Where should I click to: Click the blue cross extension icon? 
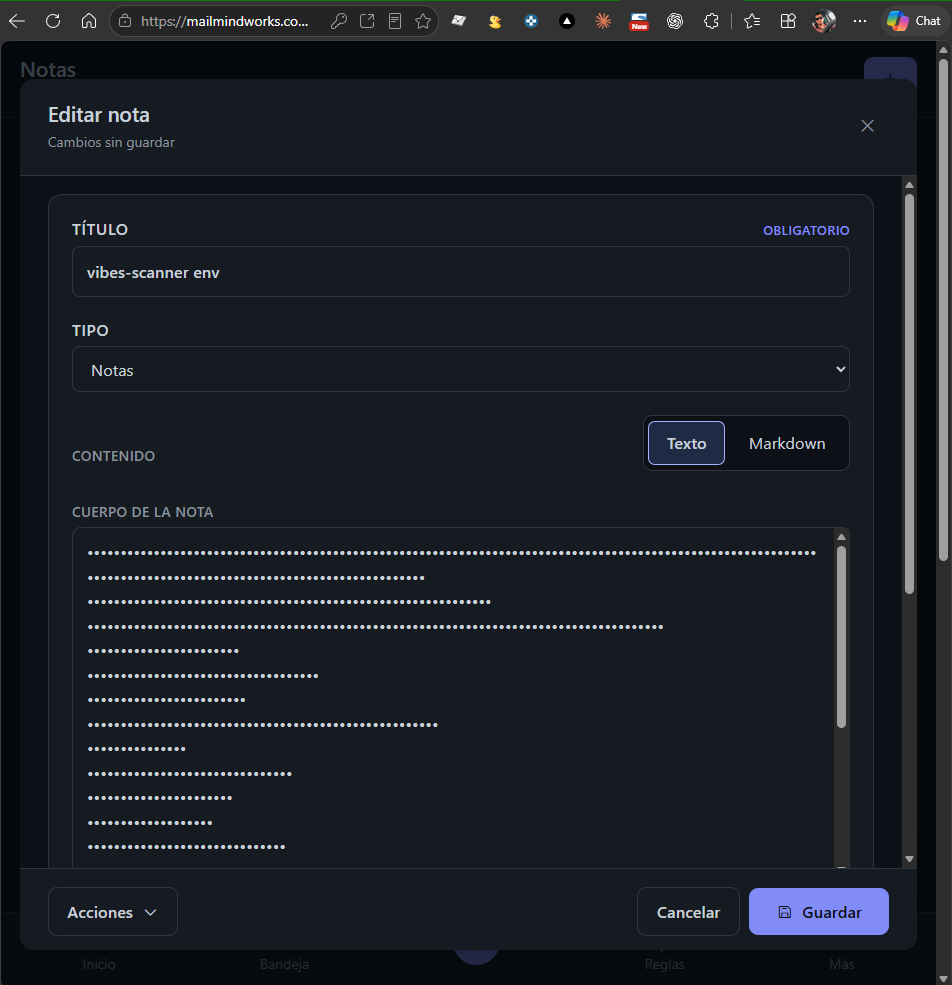pos(531,21)
